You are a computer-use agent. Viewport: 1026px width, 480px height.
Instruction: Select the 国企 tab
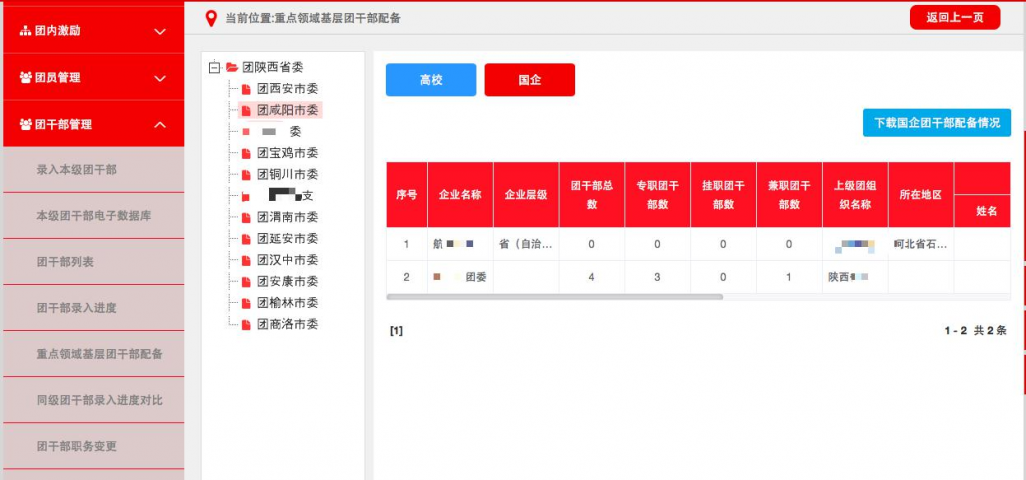529,80
